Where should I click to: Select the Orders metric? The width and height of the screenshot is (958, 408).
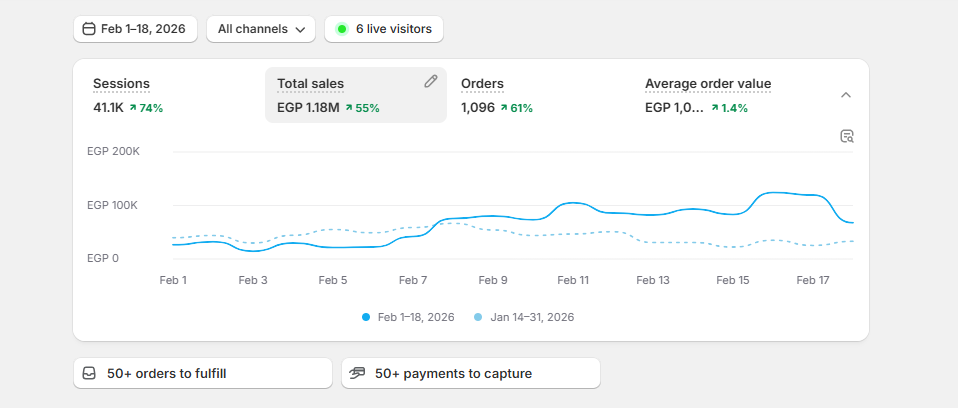(482, 84)
